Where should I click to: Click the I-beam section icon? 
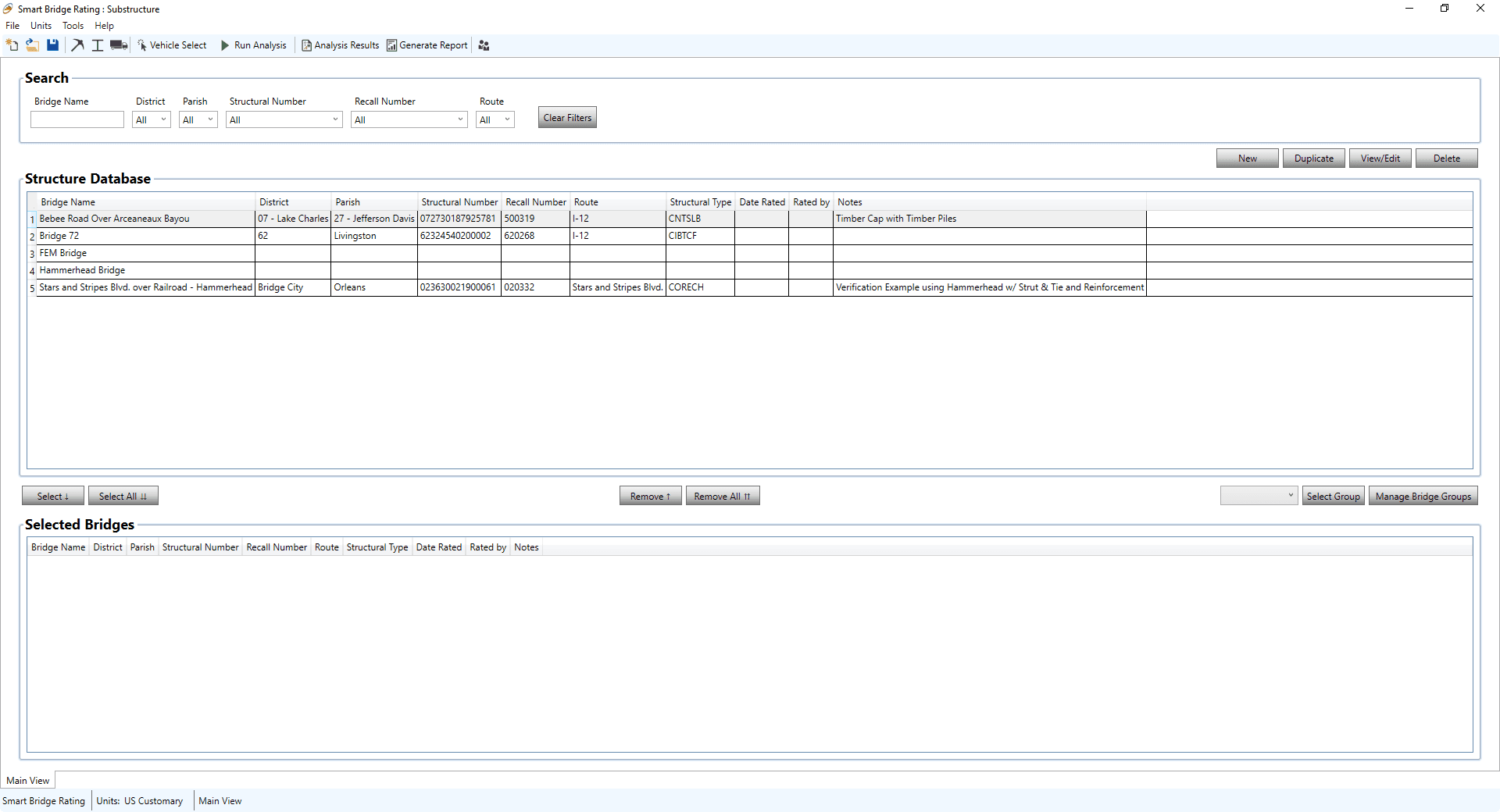98,45
